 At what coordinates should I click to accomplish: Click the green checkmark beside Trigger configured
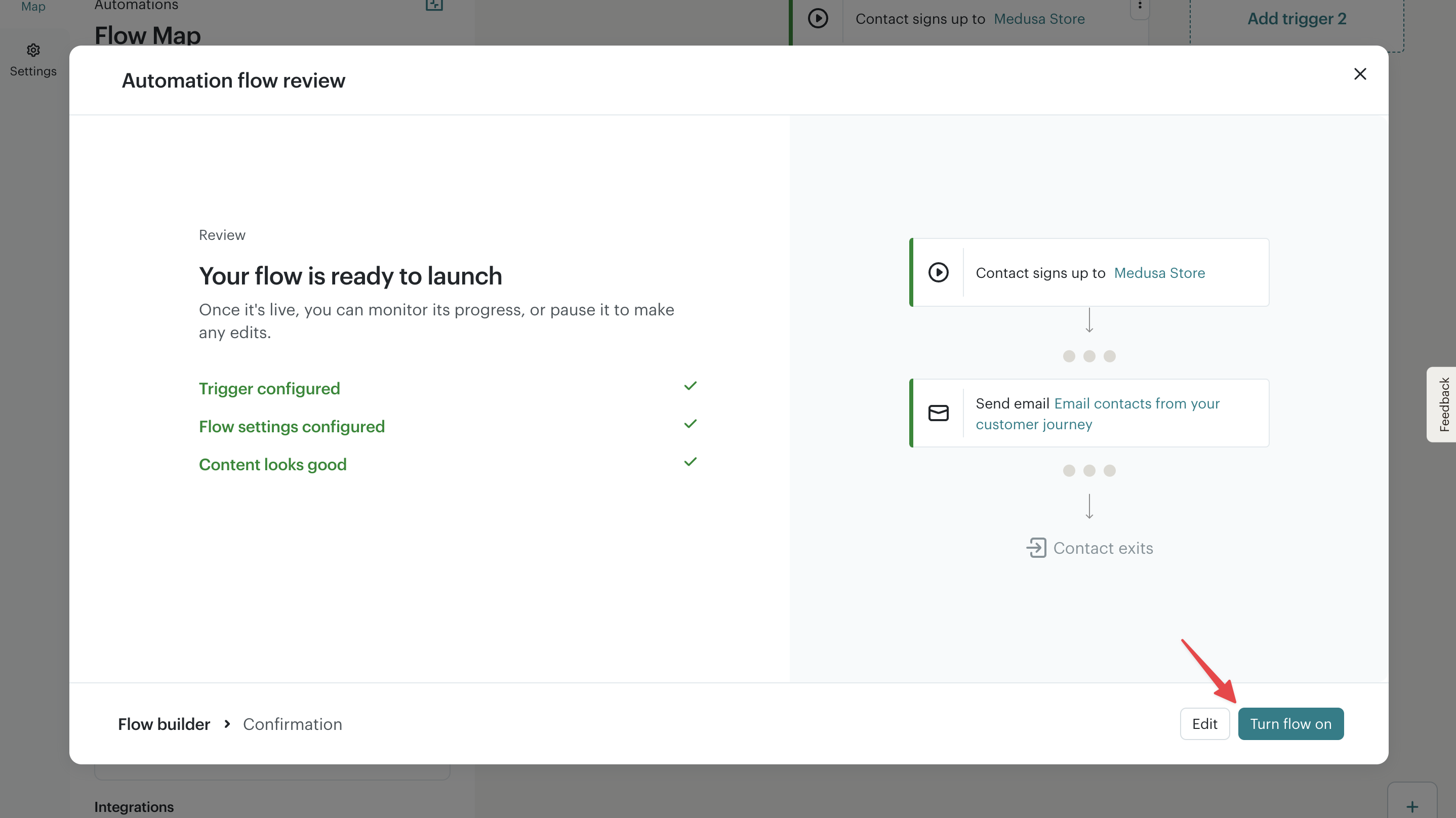pos(690,386)
